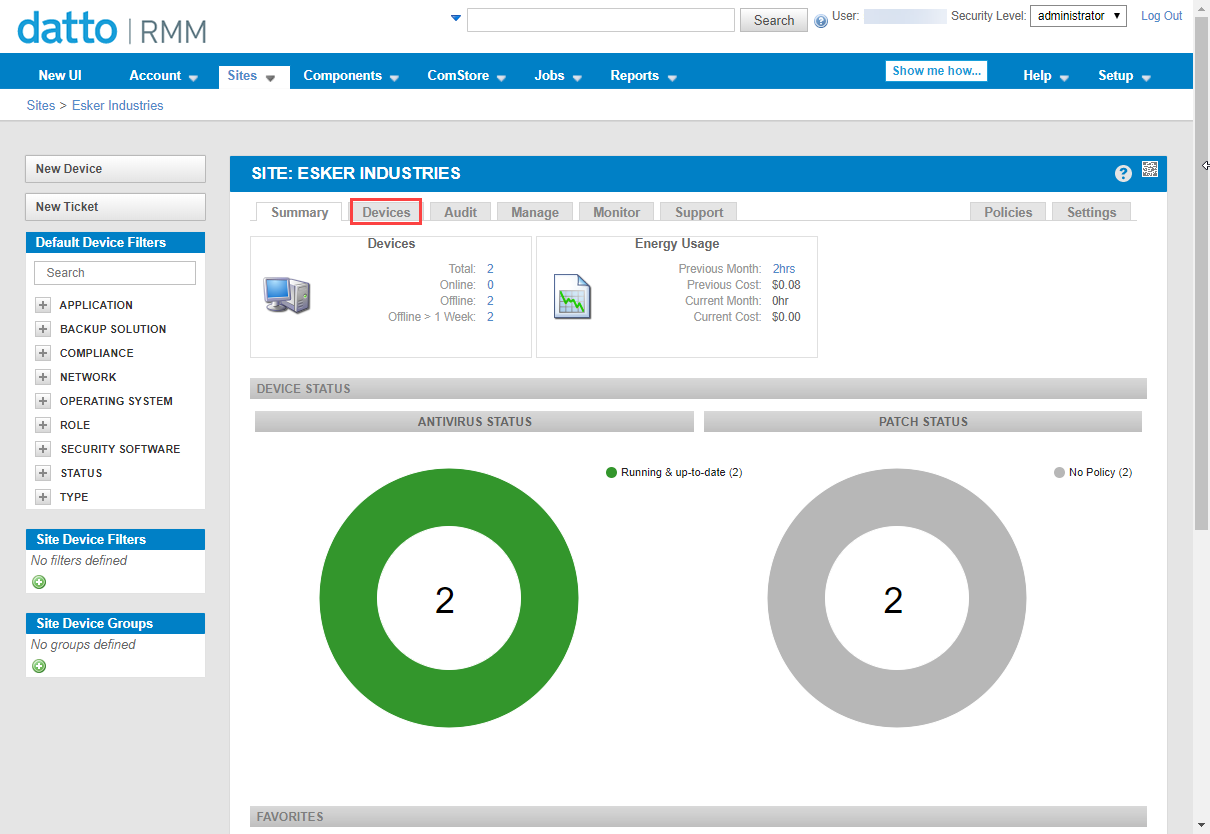Screen dimensions: 1210x834
Task: Click the gray patch status donut chart
Action: [x=897, y=599]
